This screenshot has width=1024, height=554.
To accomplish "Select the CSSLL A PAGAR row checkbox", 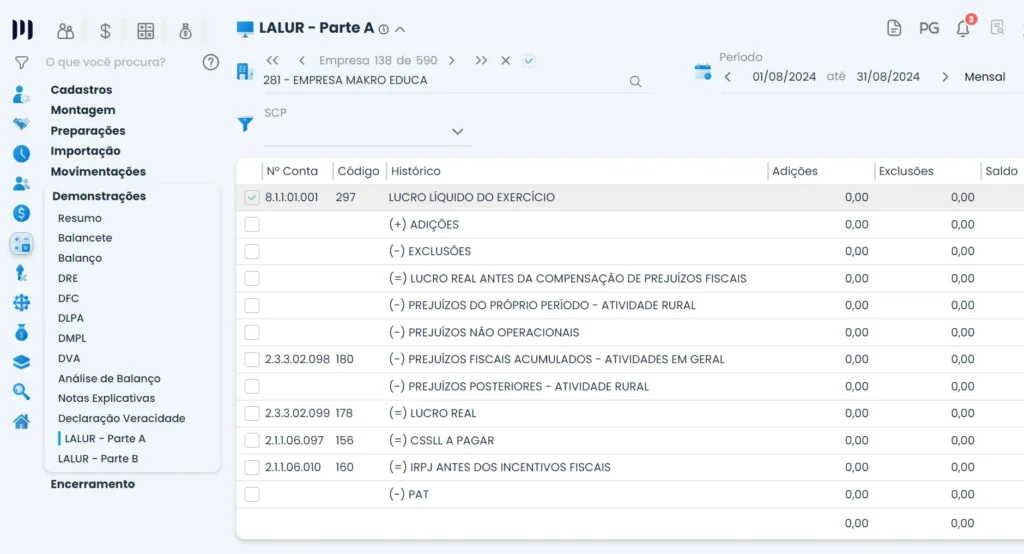I will click(x=252, y=440).
